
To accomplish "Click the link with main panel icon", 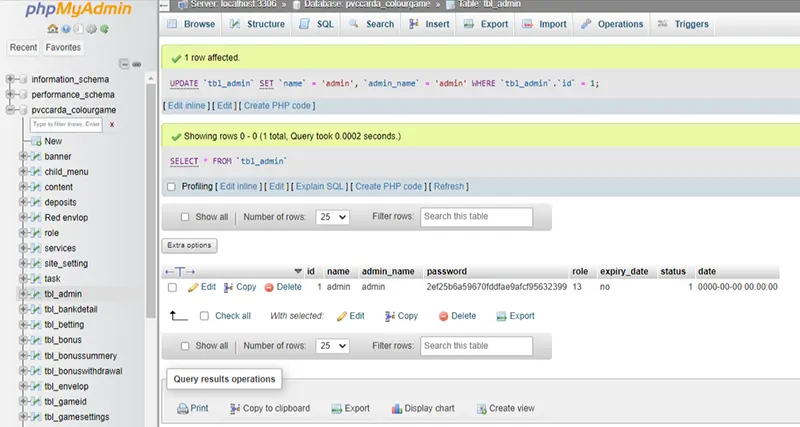I will click(x=137, y=64).
